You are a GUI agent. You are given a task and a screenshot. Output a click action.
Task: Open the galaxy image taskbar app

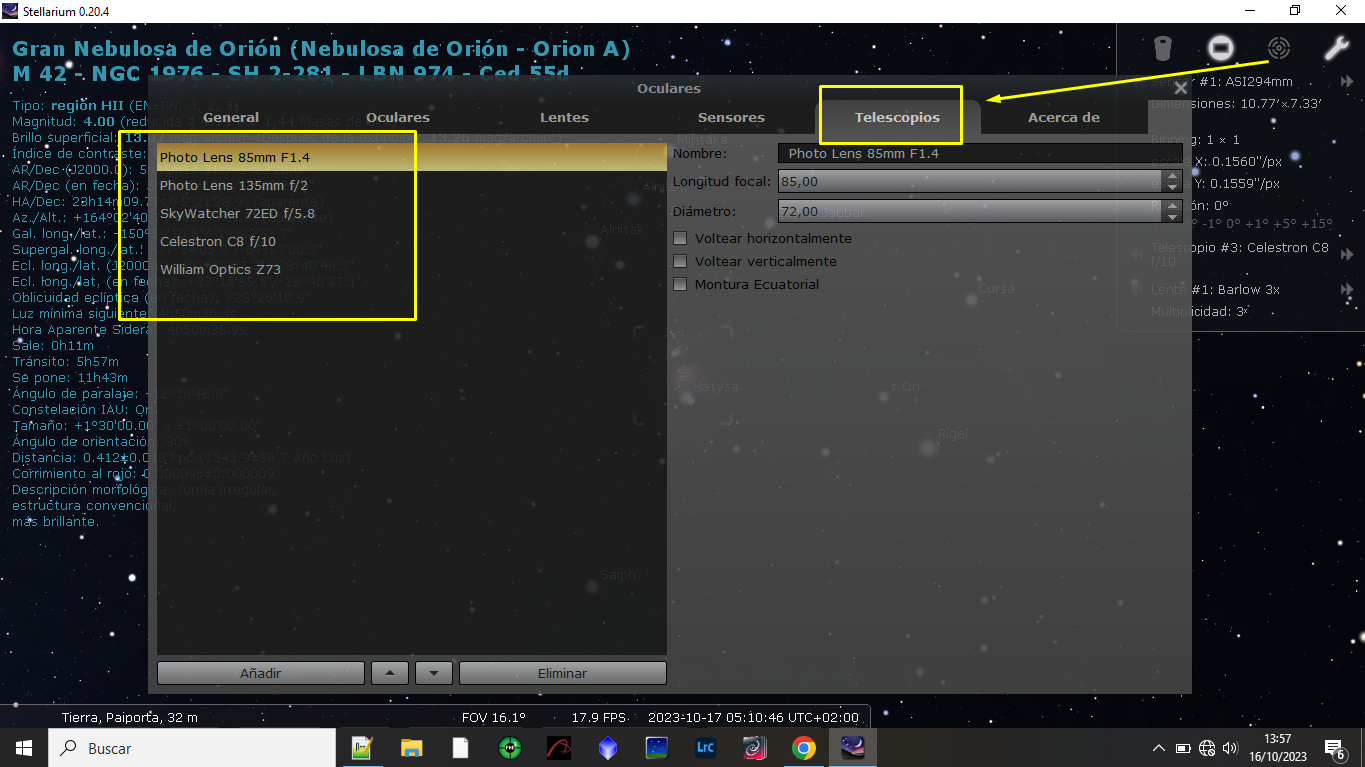coord(755,748)
